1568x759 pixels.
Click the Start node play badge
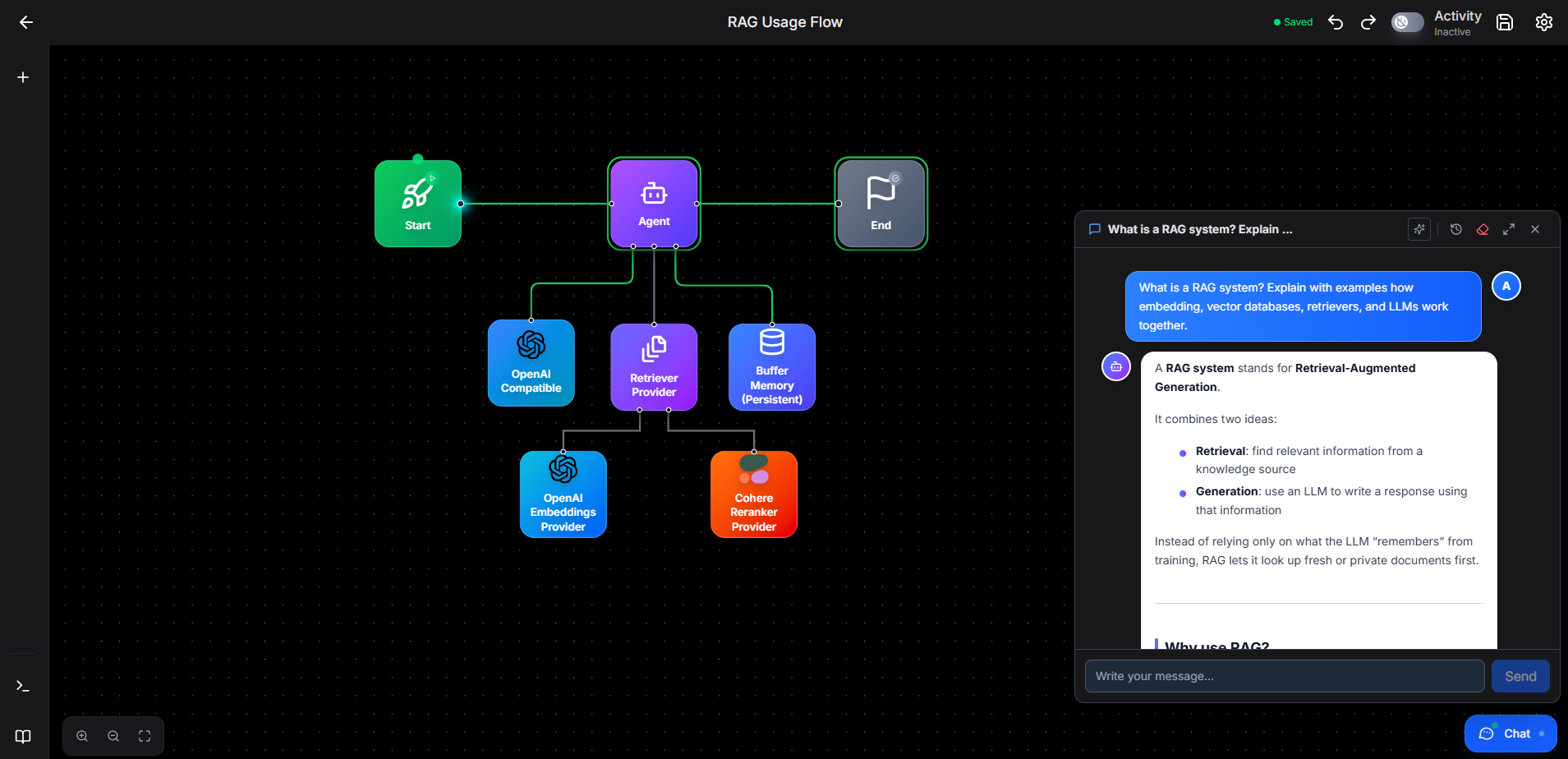click(433, 178)
